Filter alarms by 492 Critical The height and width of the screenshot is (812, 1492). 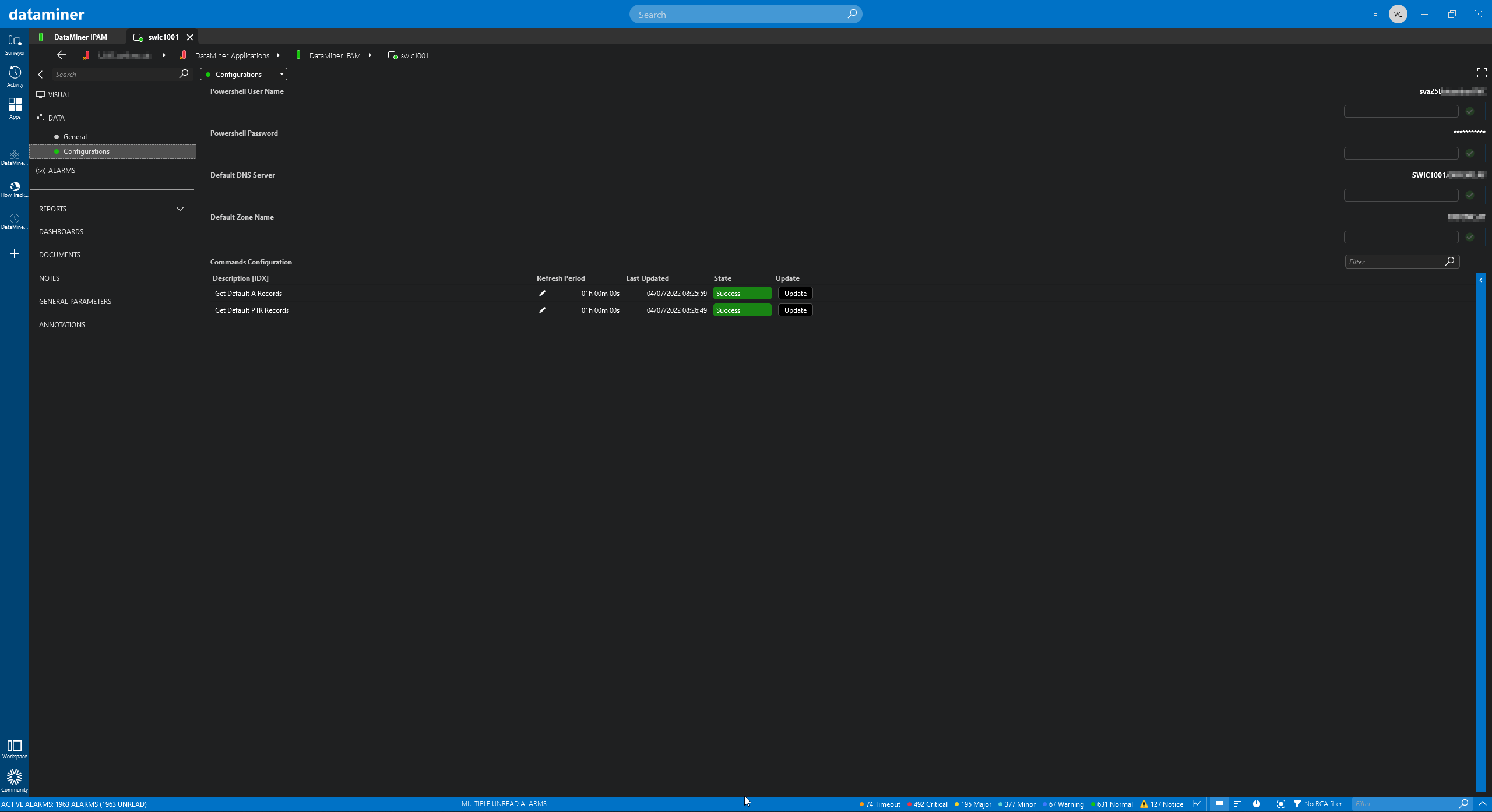click(928, 804)
